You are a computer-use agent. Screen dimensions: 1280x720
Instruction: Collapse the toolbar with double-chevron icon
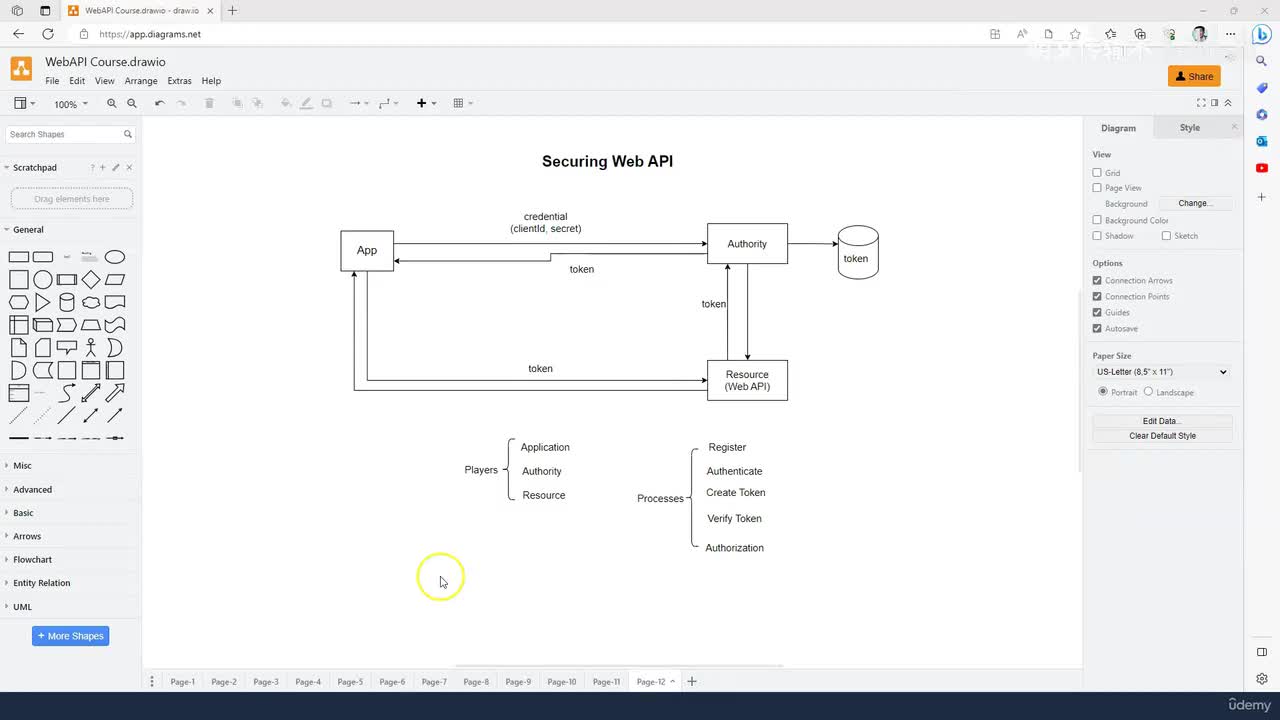(1228, 103)
